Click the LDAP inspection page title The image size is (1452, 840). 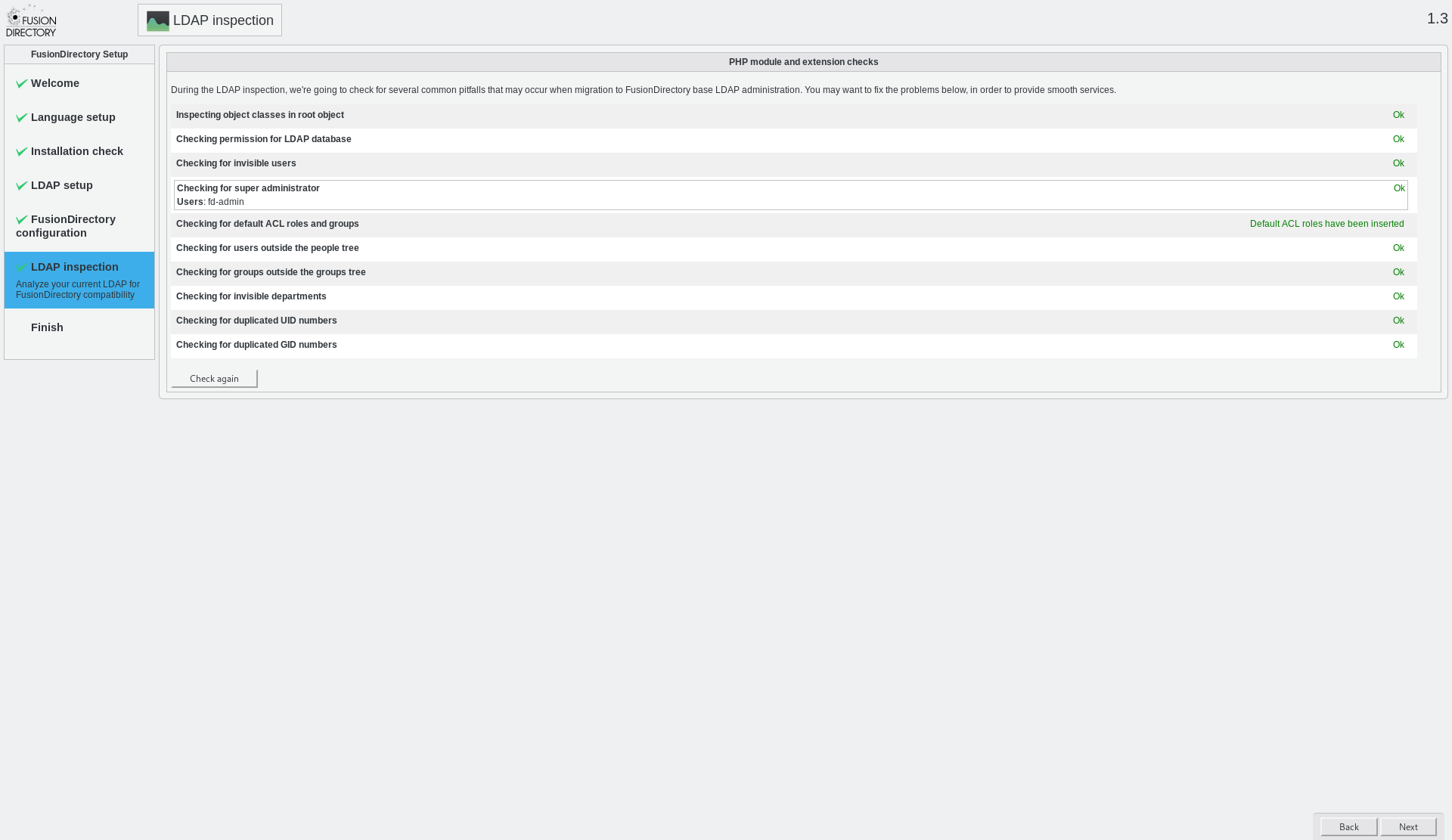click(x=223, y=20)
